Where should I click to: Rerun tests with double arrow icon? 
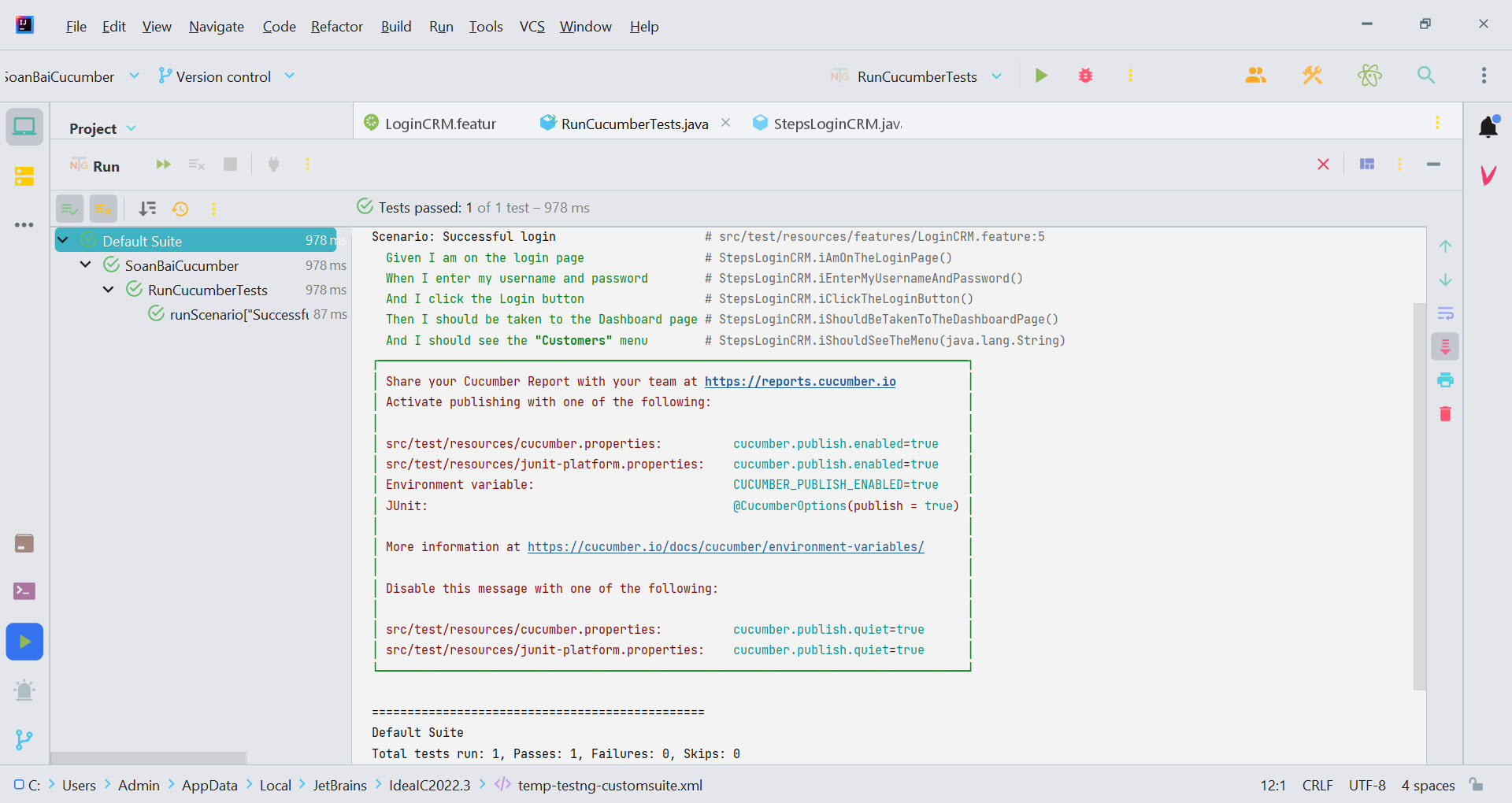pos(163,165)
